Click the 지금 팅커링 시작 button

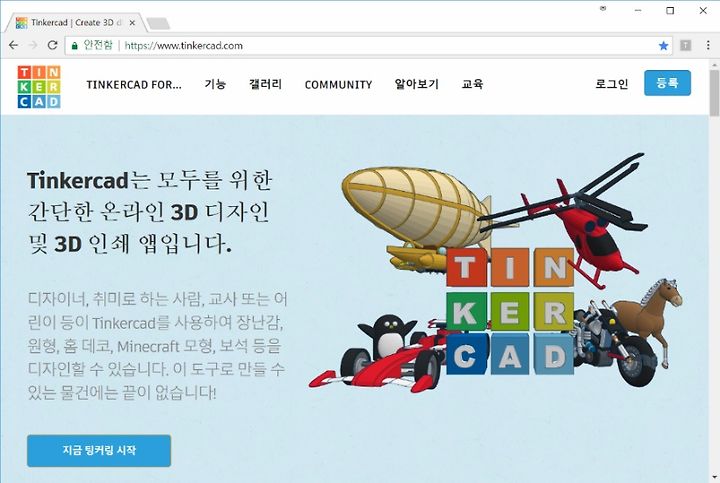(x=99, y=450)
